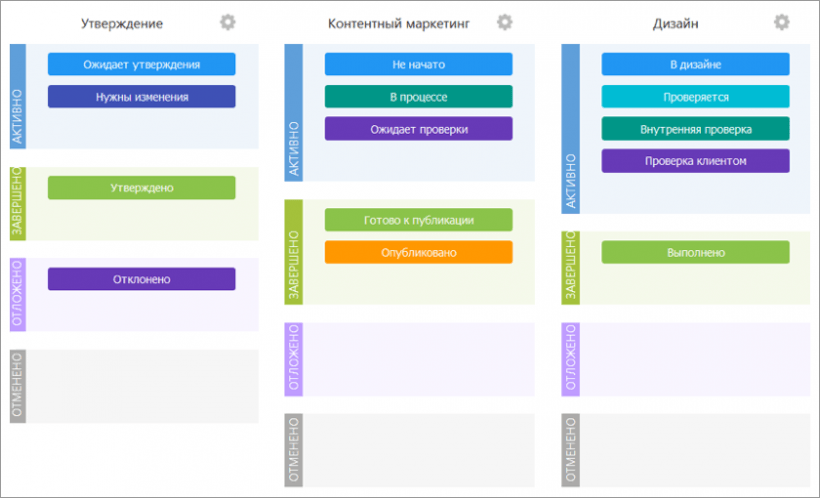
Task: Click the orange Опубликовано status
Action: pyautogui.click(x=418, y=252)
